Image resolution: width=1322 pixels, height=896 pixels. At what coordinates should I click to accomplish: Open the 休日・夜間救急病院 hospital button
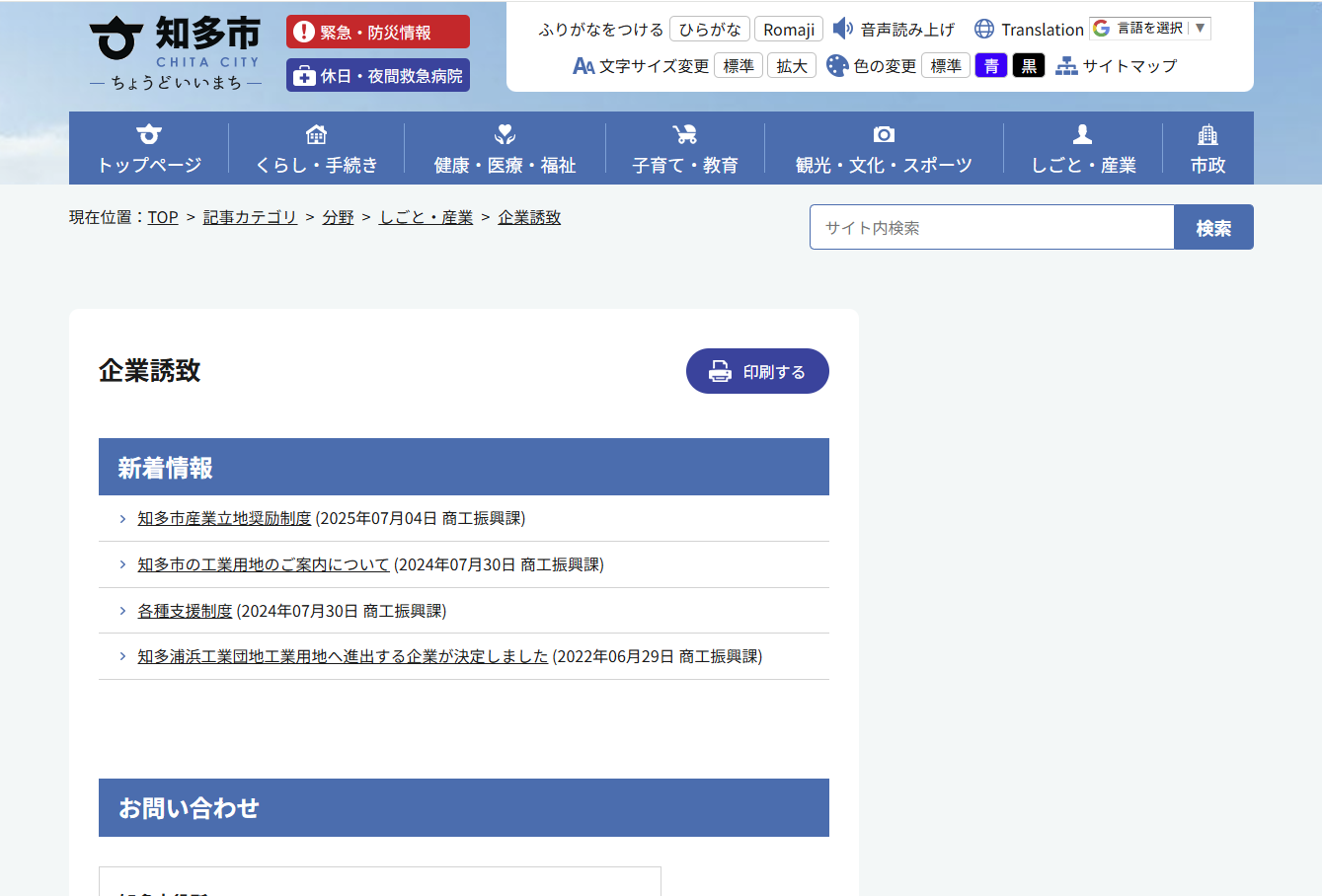378,75
